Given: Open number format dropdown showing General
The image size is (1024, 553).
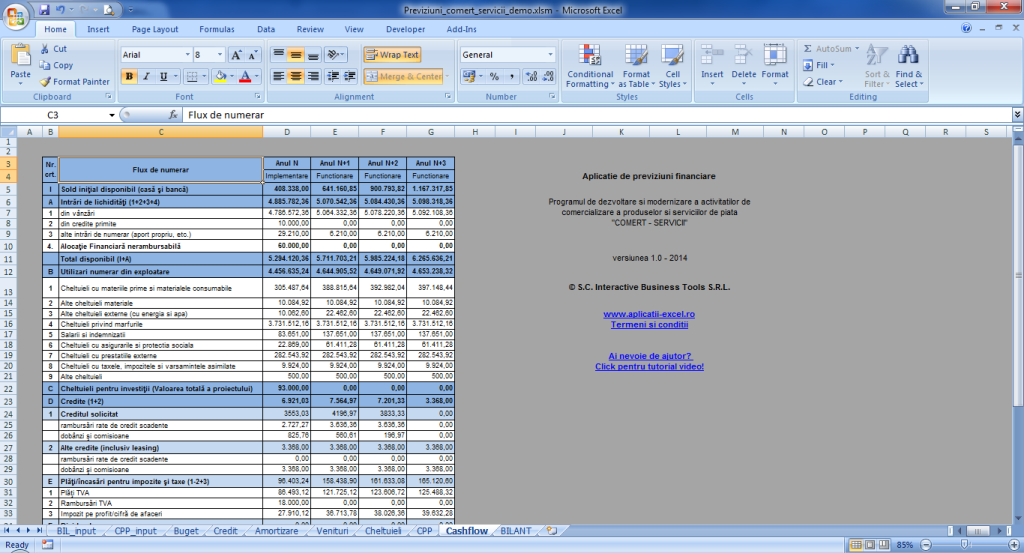Looking at the screenshot, I should pyautogui.click(x=550, y=55).
